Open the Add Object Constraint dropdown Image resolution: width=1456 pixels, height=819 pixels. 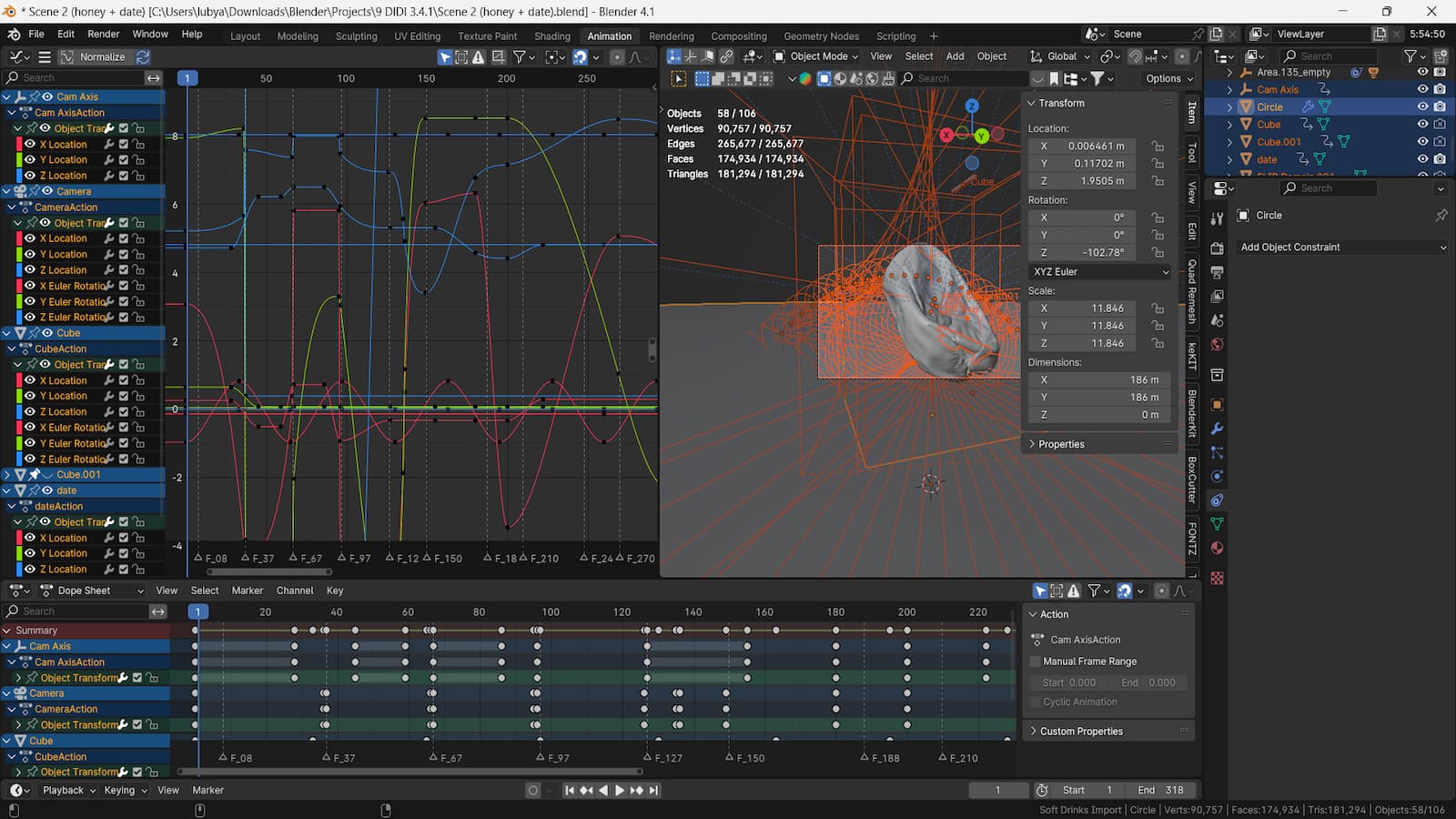click(x=1342, y=248)
